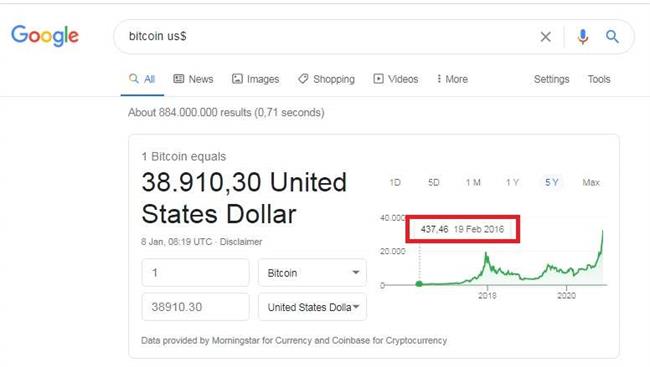Open the News results tab
650x367 pixels.
click(x=193, y=79)
